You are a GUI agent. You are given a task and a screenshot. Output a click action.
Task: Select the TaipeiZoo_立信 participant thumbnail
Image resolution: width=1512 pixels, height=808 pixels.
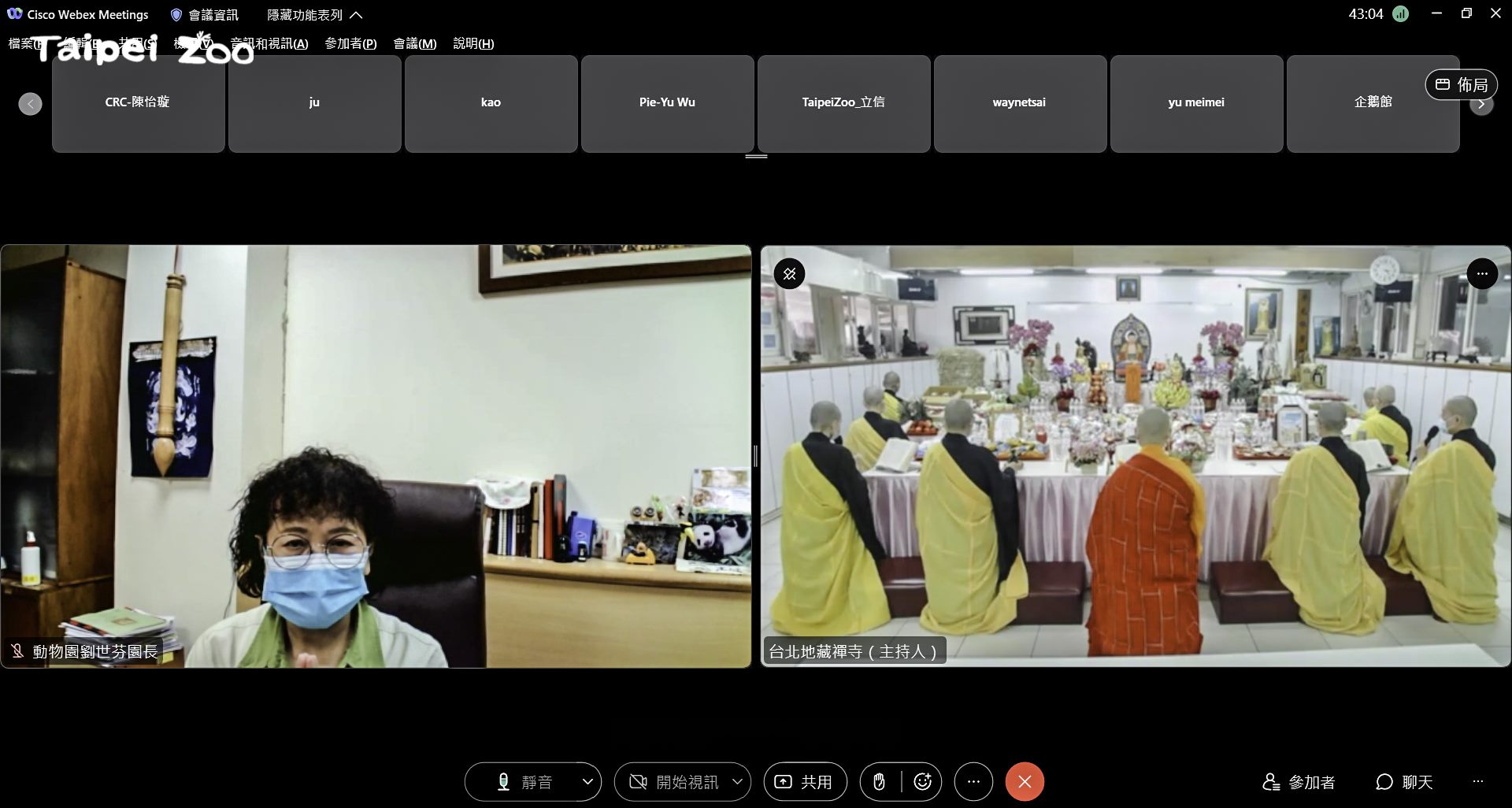pos(843,103)
